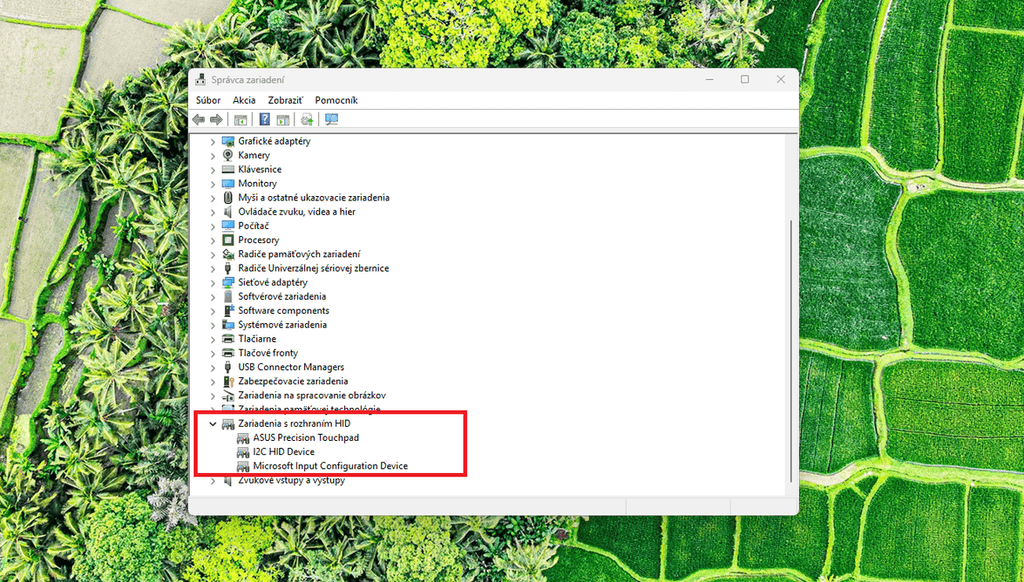Click the blue Help question mark icon
Viewport: 1024px width, 582px height.
[x=264, y=120]
